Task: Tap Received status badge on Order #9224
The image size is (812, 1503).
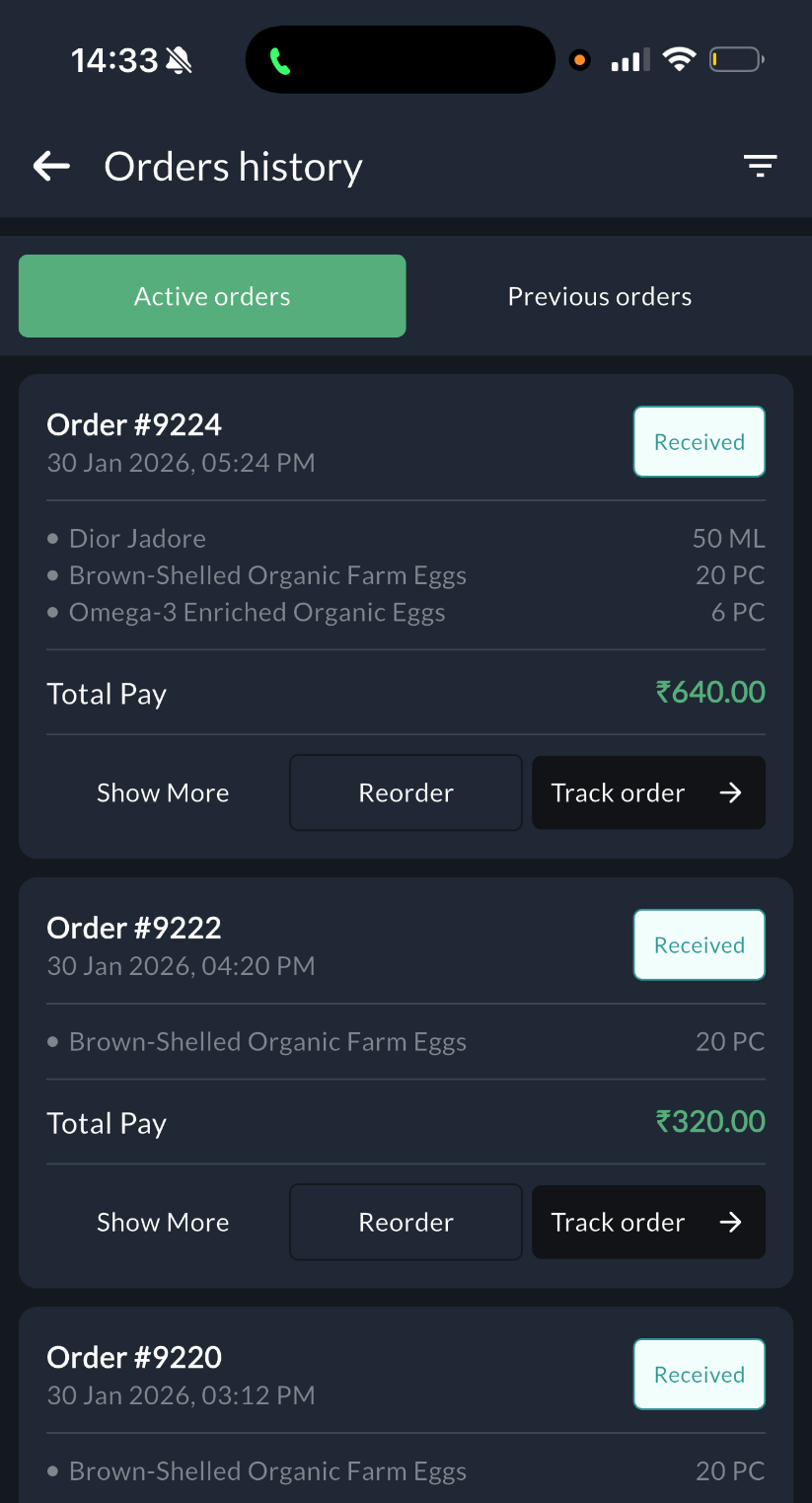Action: click(699, 442)
